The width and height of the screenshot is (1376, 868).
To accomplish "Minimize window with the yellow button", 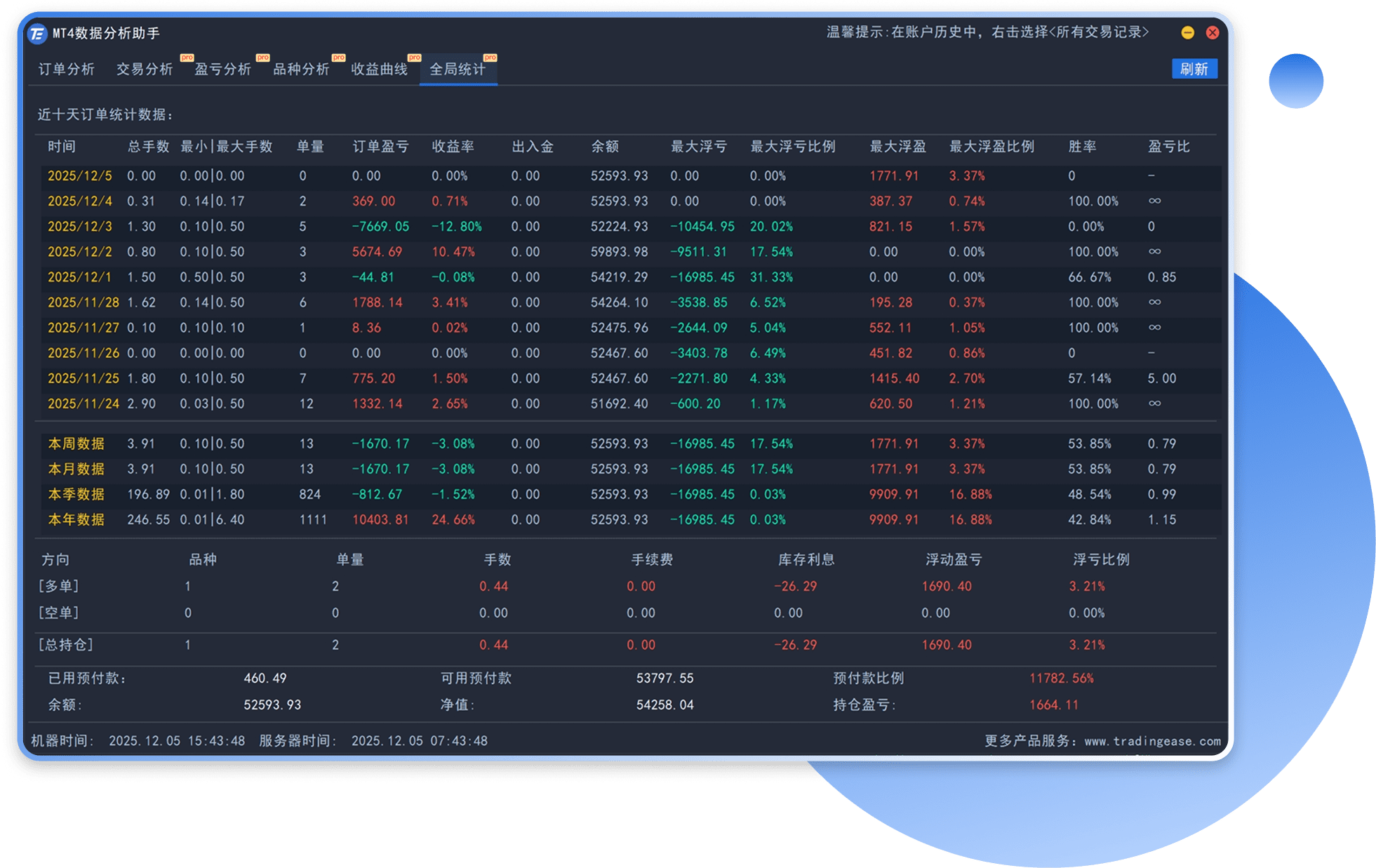I will (1187, 32).
